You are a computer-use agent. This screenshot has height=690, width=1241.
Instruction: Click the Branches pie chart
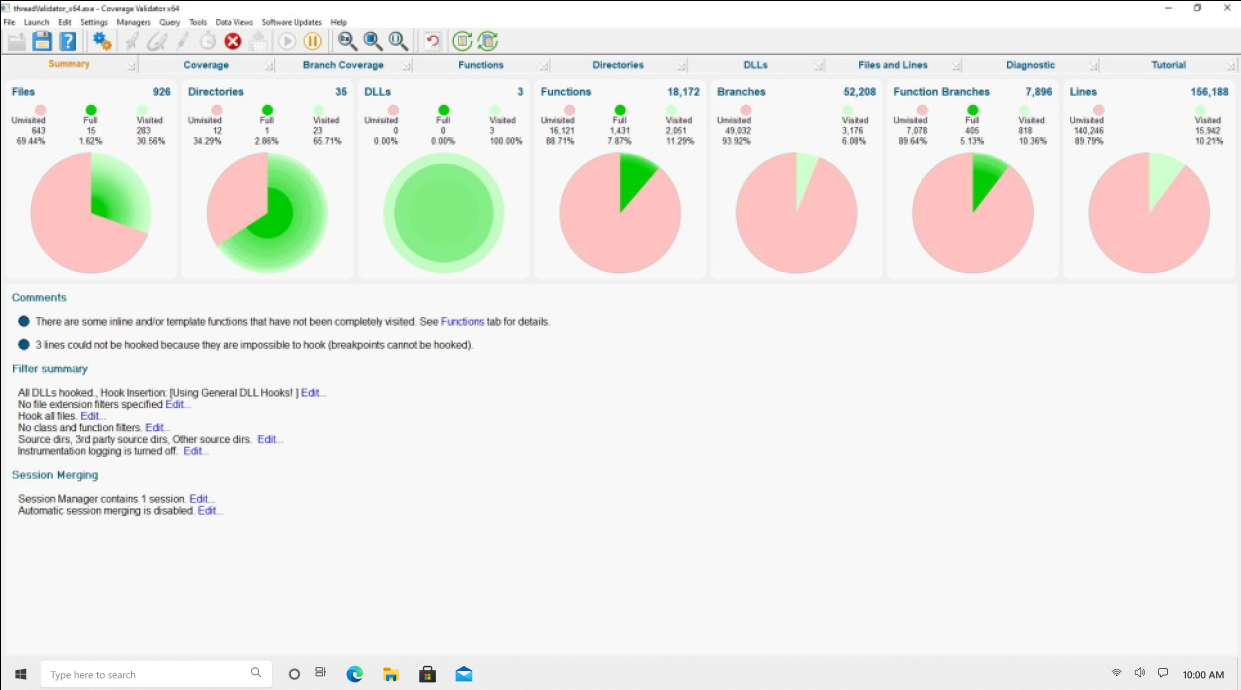pyautogui.click(x=796, y=212)
